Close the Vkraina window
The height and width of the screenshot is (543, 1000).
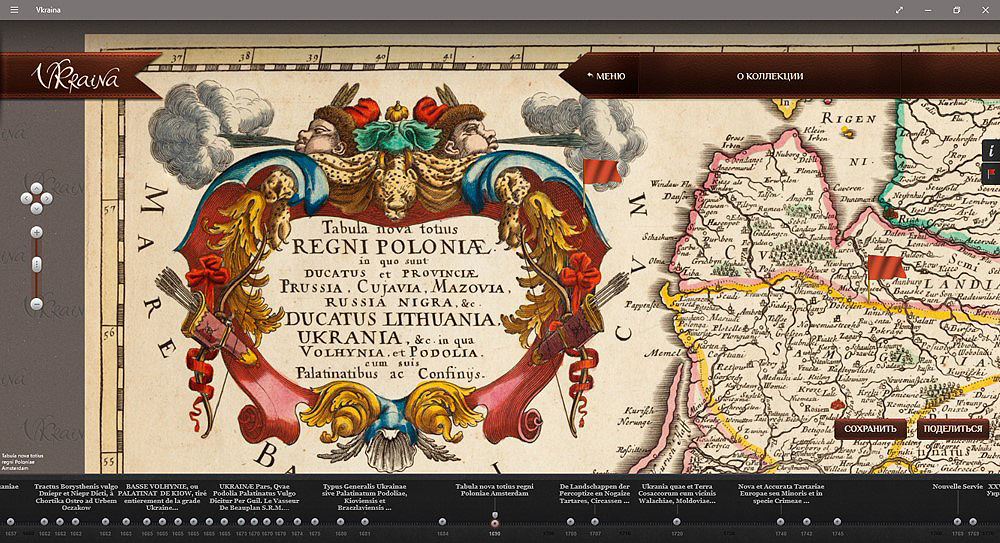point(985,10)
